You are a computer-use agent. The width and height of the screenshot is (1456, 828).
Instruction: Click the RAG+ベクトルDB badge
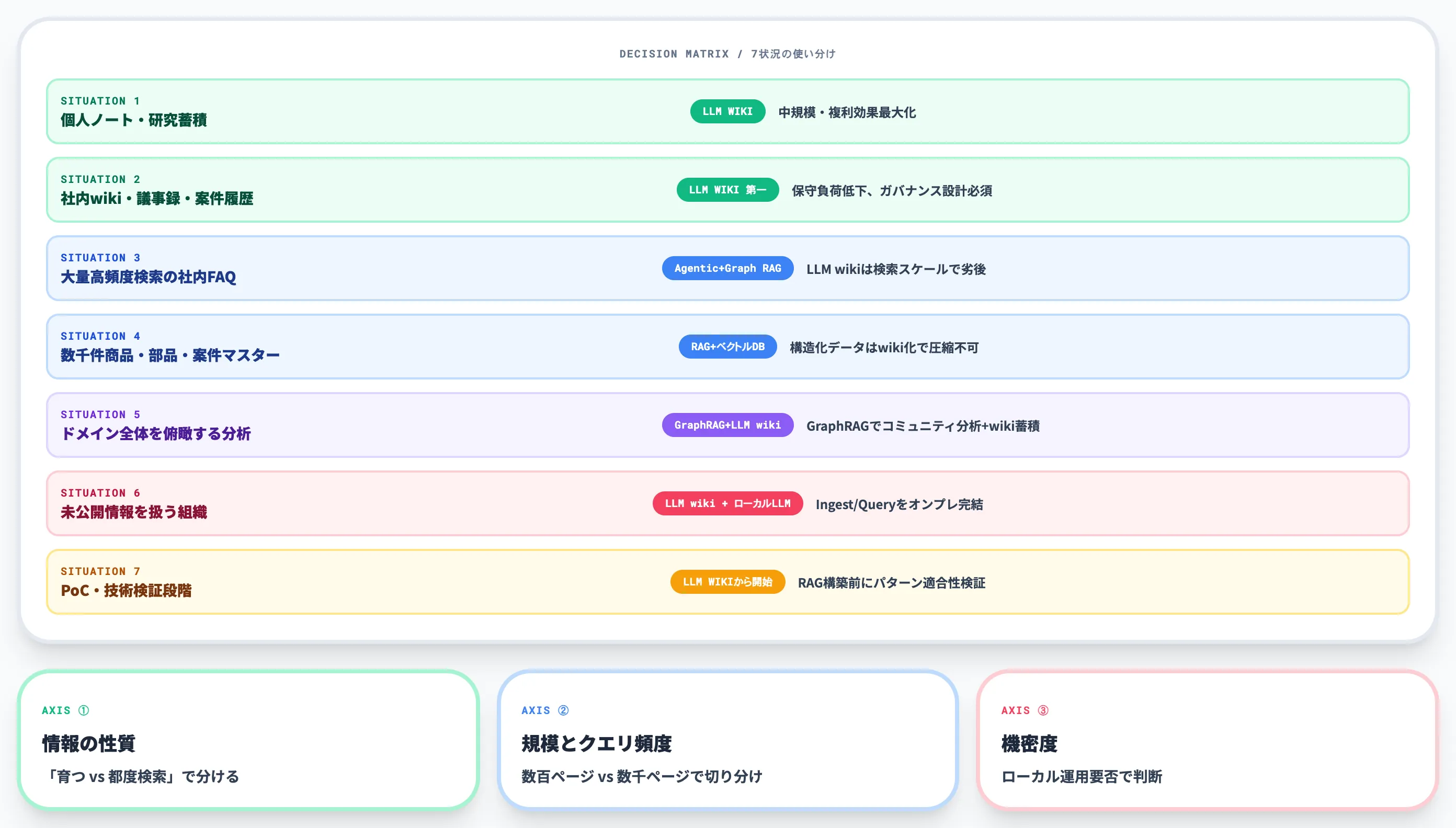click(x=727, y=347)
